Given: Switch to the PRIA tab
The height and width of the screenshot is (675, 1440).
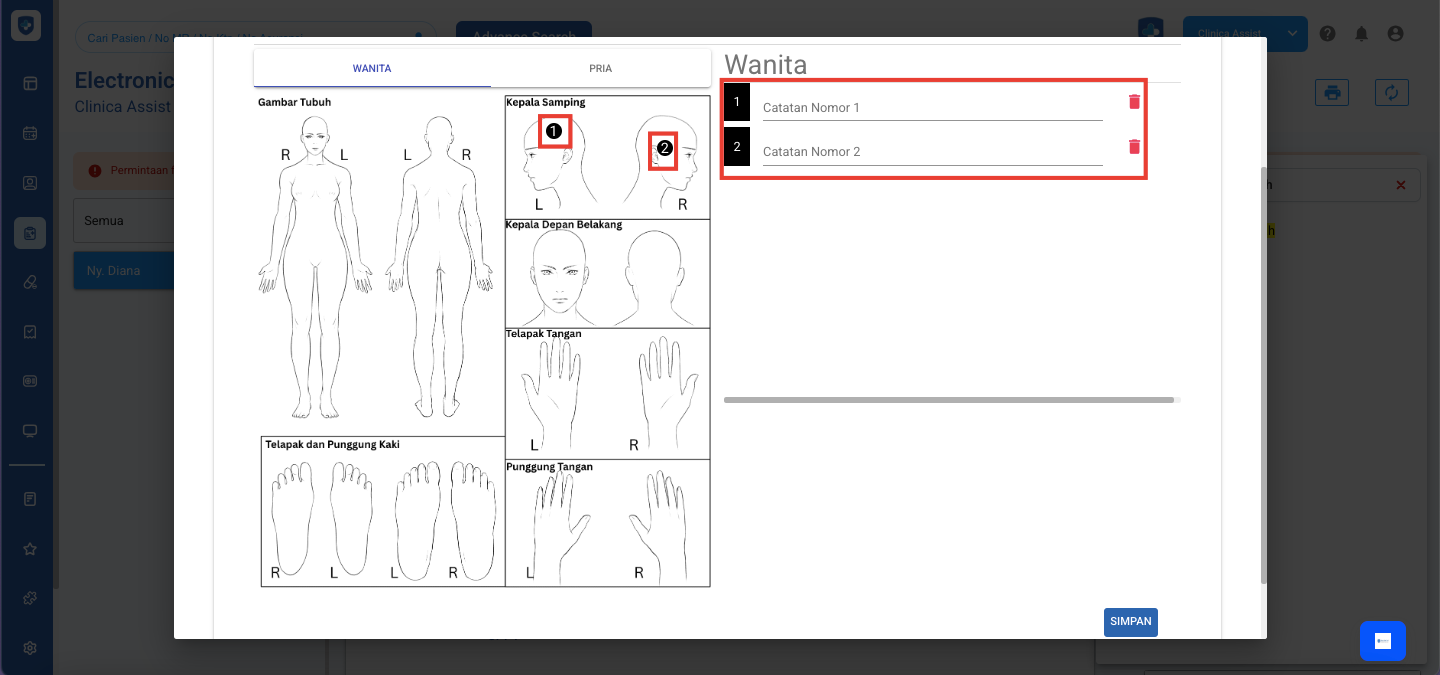Looking at the screenshot, I should 600,69.
